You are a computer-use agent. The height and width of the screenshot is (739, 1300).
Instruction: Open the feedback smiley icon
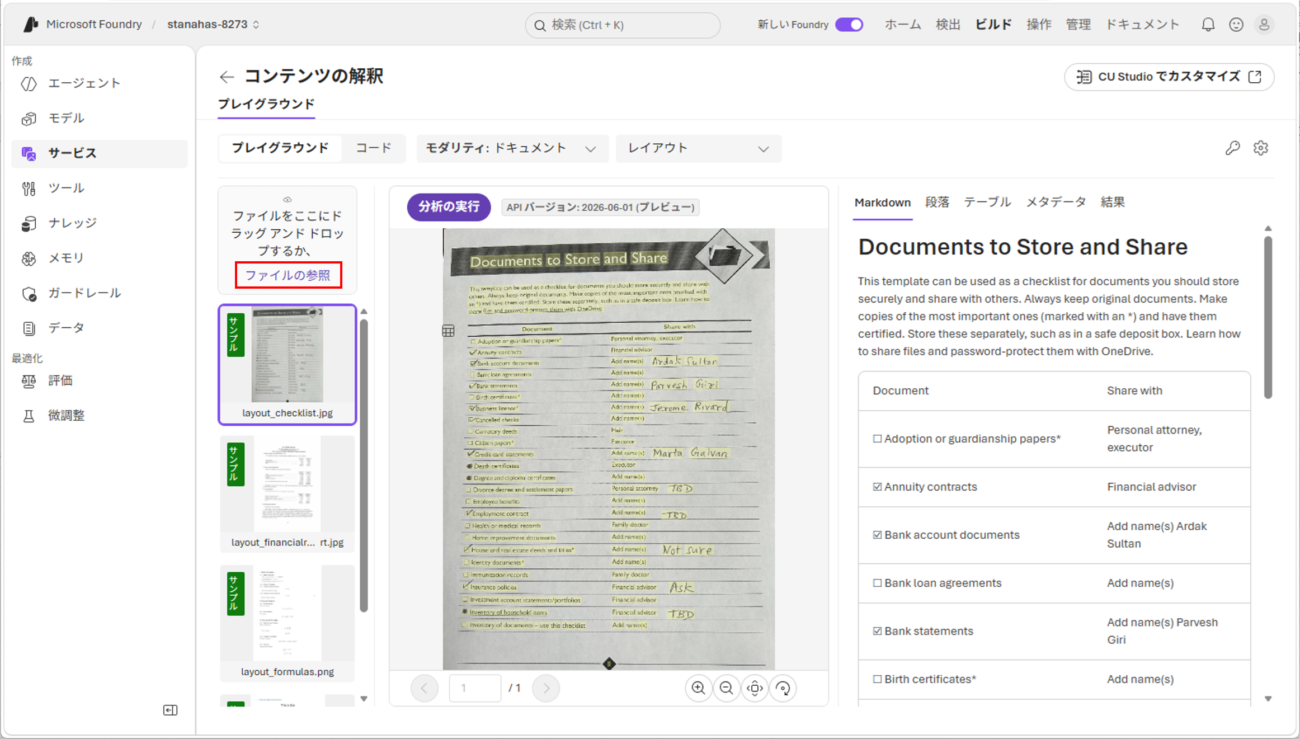(1236, 25)
